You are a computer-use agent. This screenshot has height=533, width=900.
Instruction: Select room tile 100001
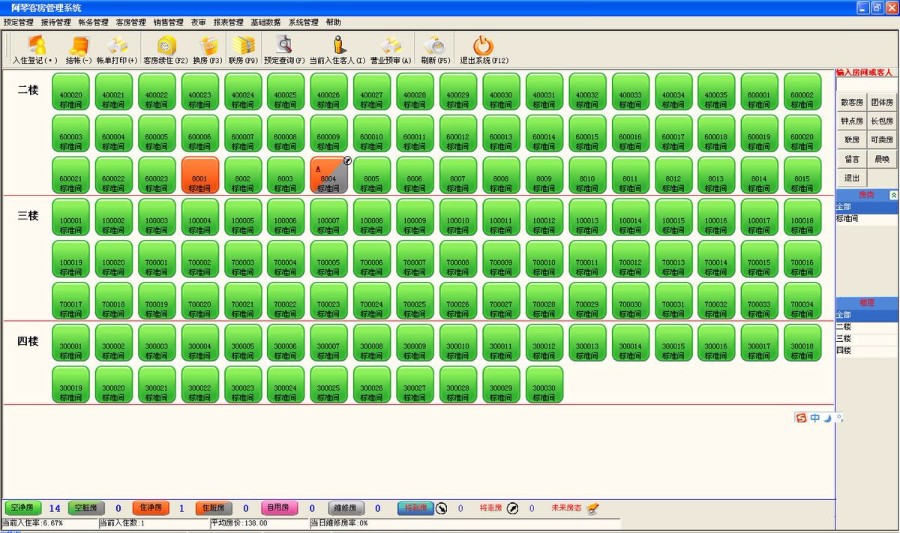click(71, 217)
